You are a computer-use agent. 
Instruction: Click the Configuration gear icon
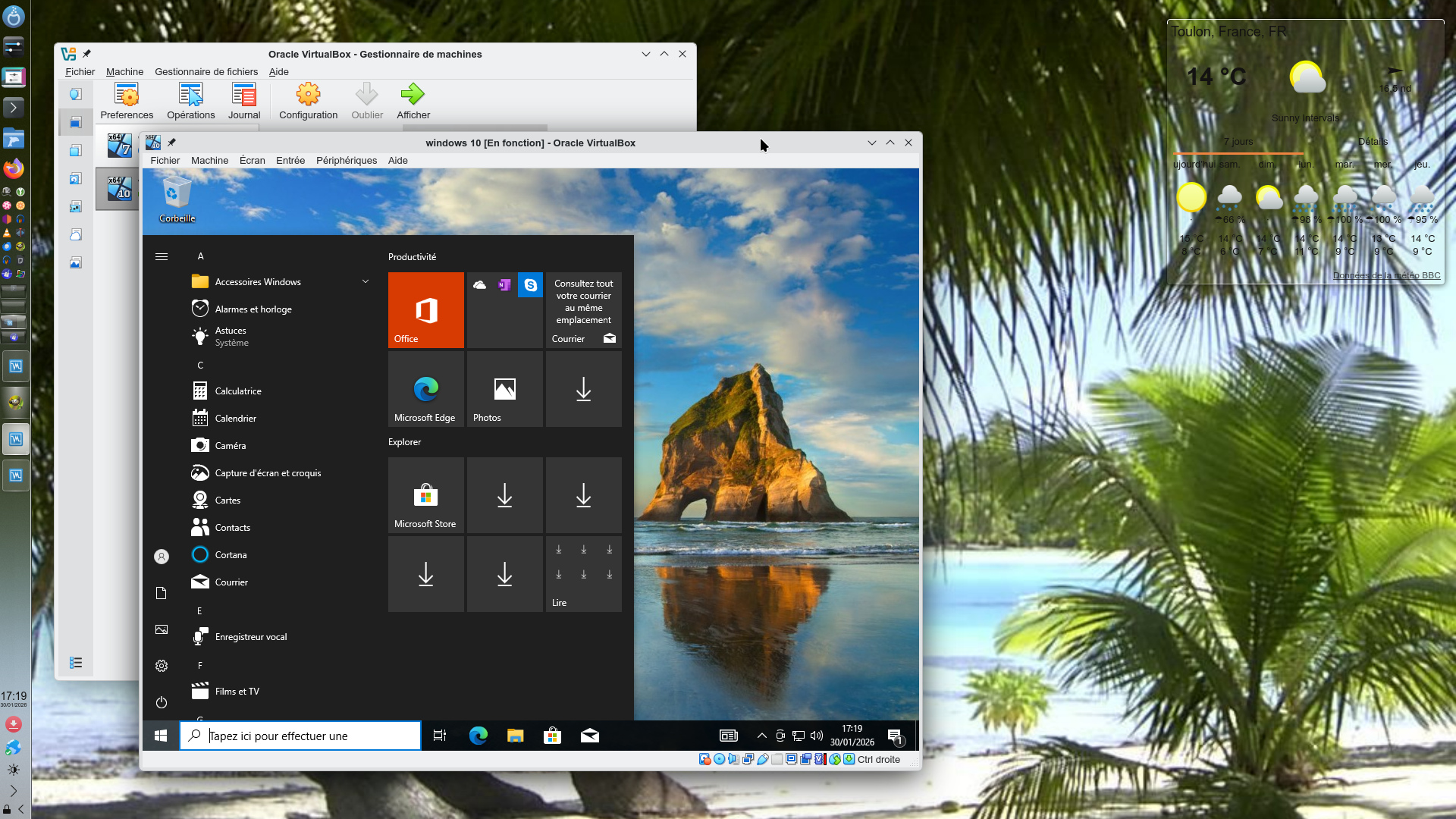[x=308, y=96]
